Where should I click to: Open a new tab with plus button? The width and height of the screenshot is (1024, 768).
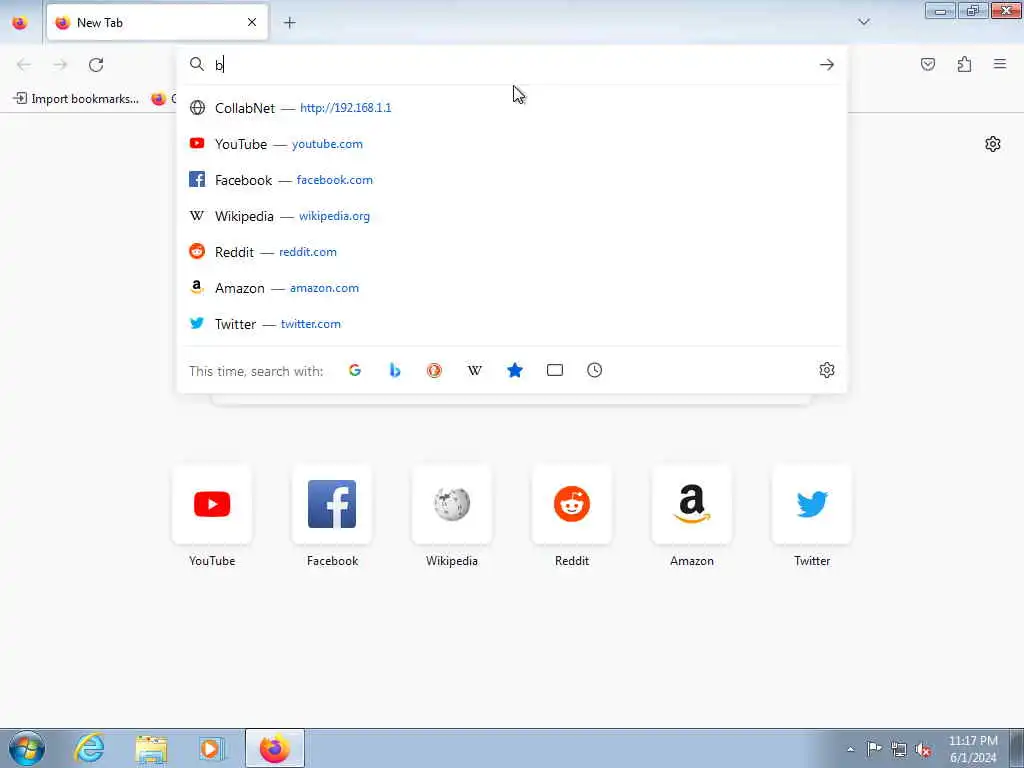point(290,23)
